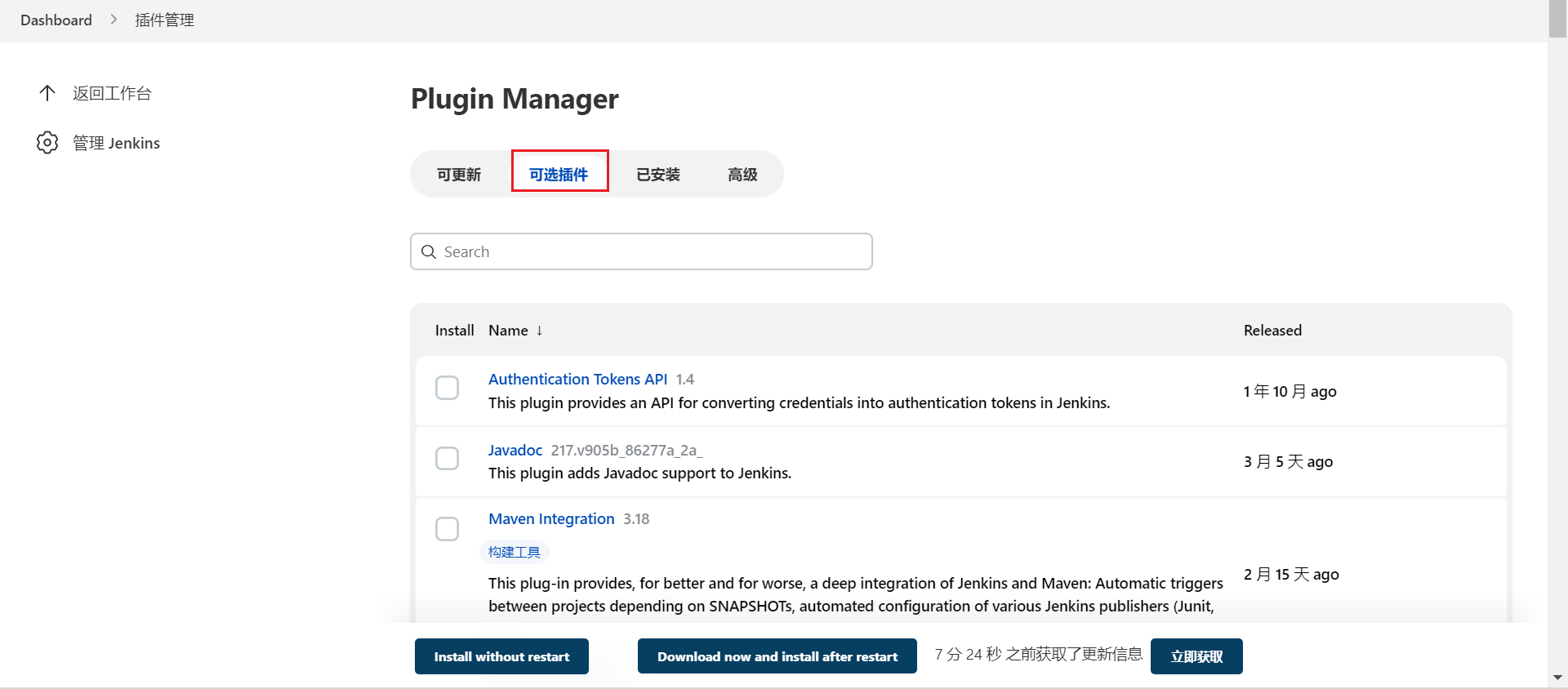The width and height of the screenshot is (1568, 689).
Task: Select the 可选插件 tab
Action: (559, 175)
